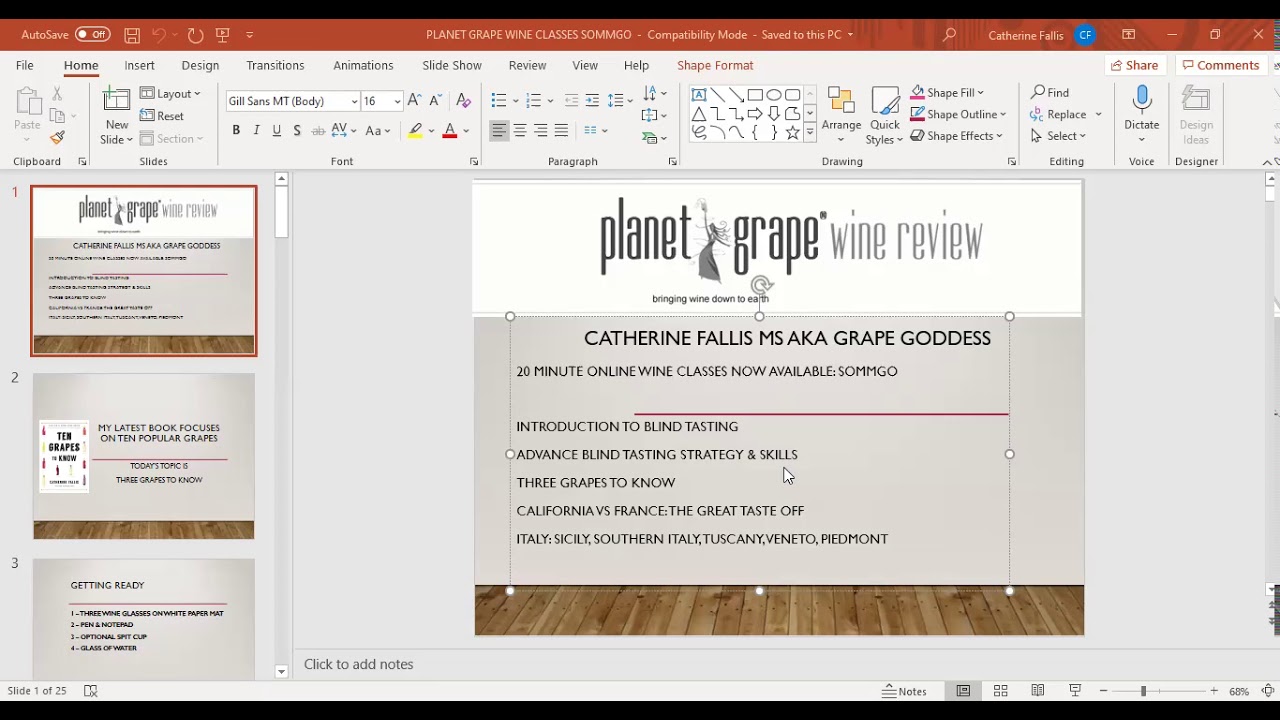This screenshot has height=720, width=1280.
Task: Click the Share button
Action: pos(1133,65)
